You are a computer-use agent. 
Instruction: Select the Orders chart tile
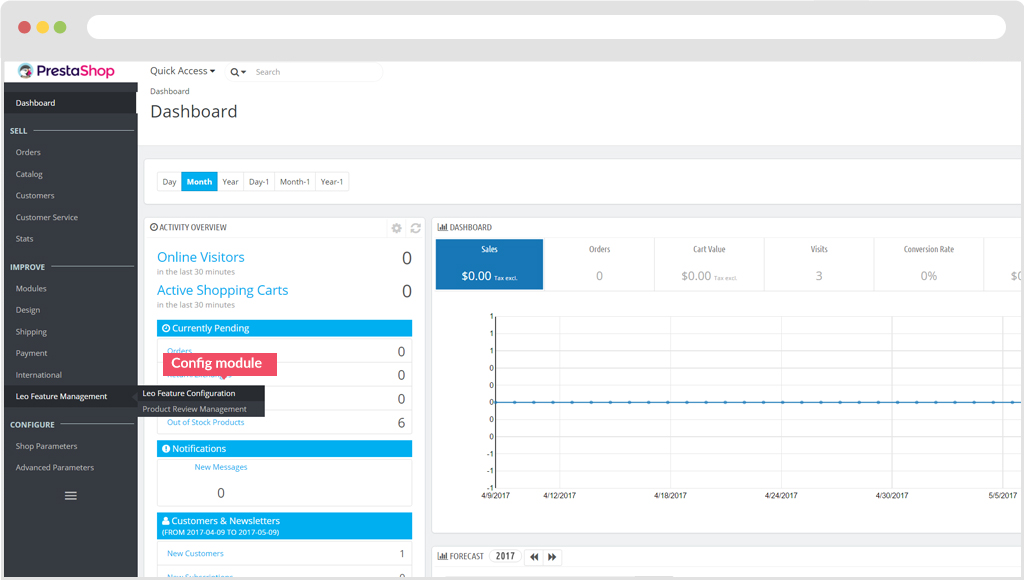pos(599,264)
